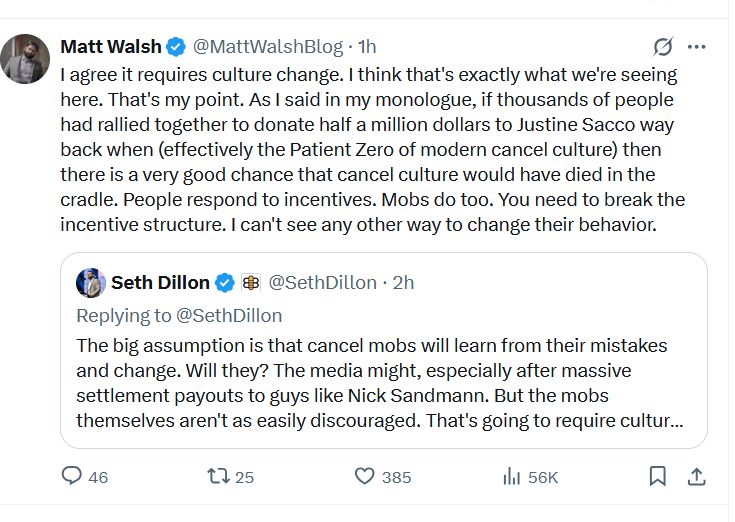Image resolution: width=735 pixels, height=522 pixels.
Task: Open the quoted tweet about cancel mobs
Action: 380,383
